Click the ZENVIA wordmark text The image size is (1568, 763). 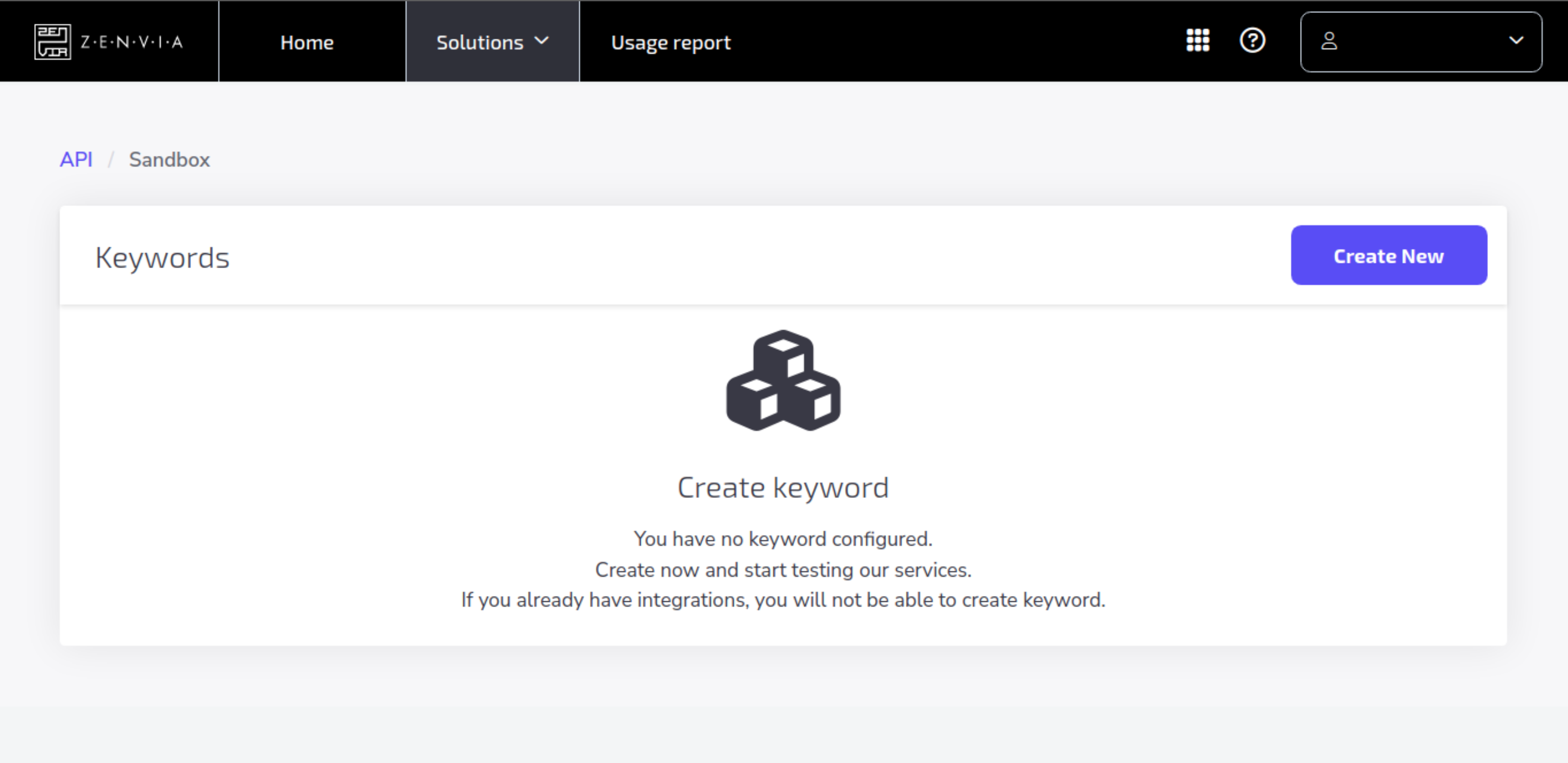tap(132, 42)
